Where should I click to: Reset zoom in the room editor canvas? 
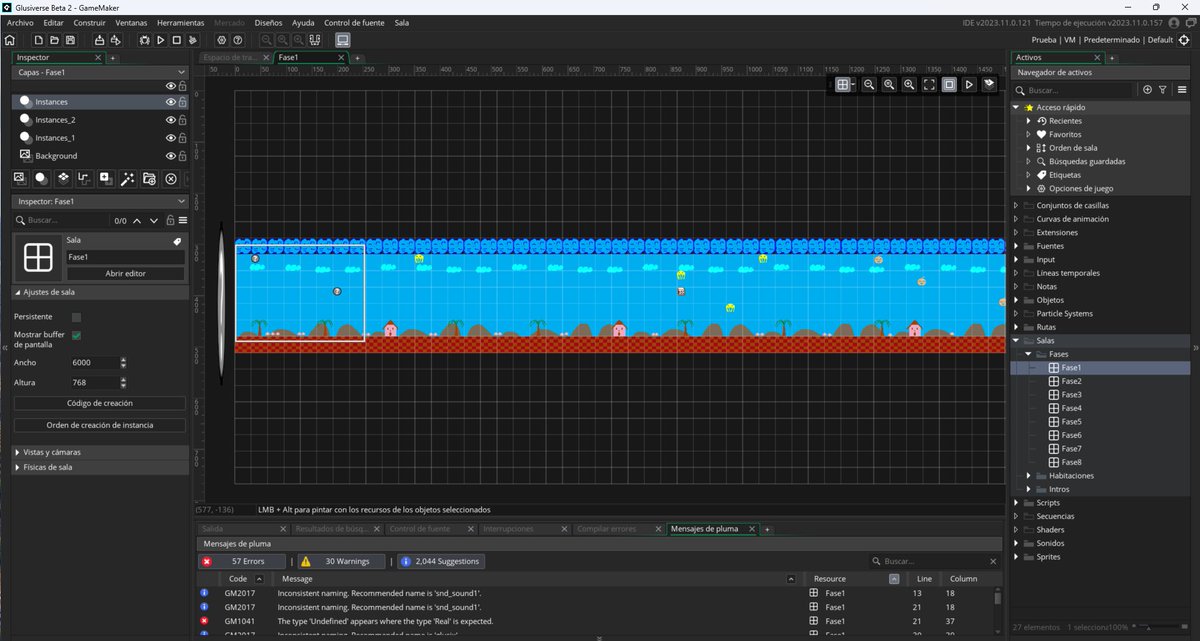pos(889,85)
